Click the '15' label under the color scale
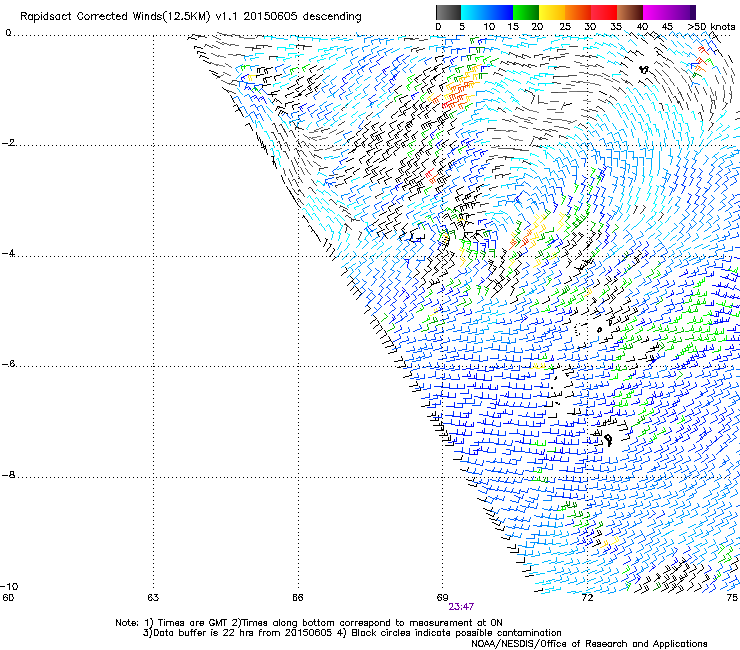Viewport: 740px width, 650px height. pyautogui.click(x=513, y=27)
